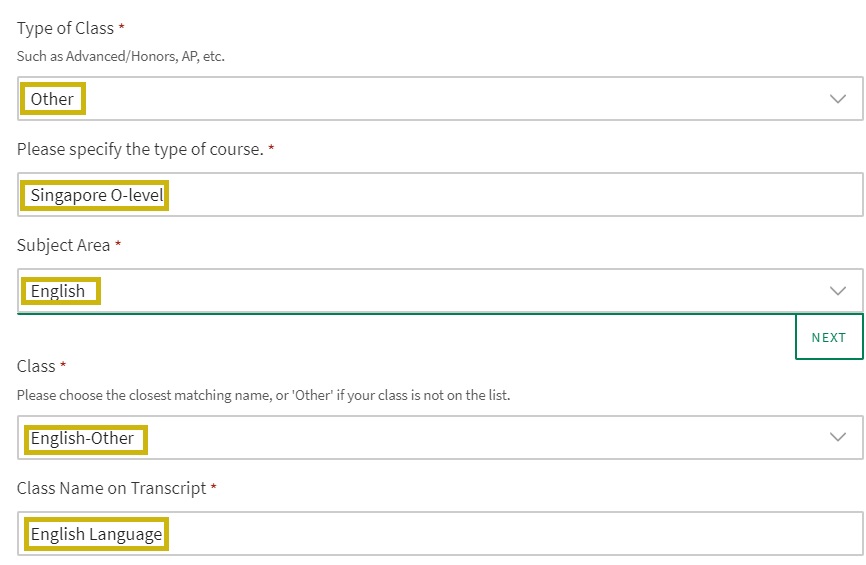This screenshot has width=866, height=565.
Task: Click the 'English' value in Subject Area
Action: point(58,291)
